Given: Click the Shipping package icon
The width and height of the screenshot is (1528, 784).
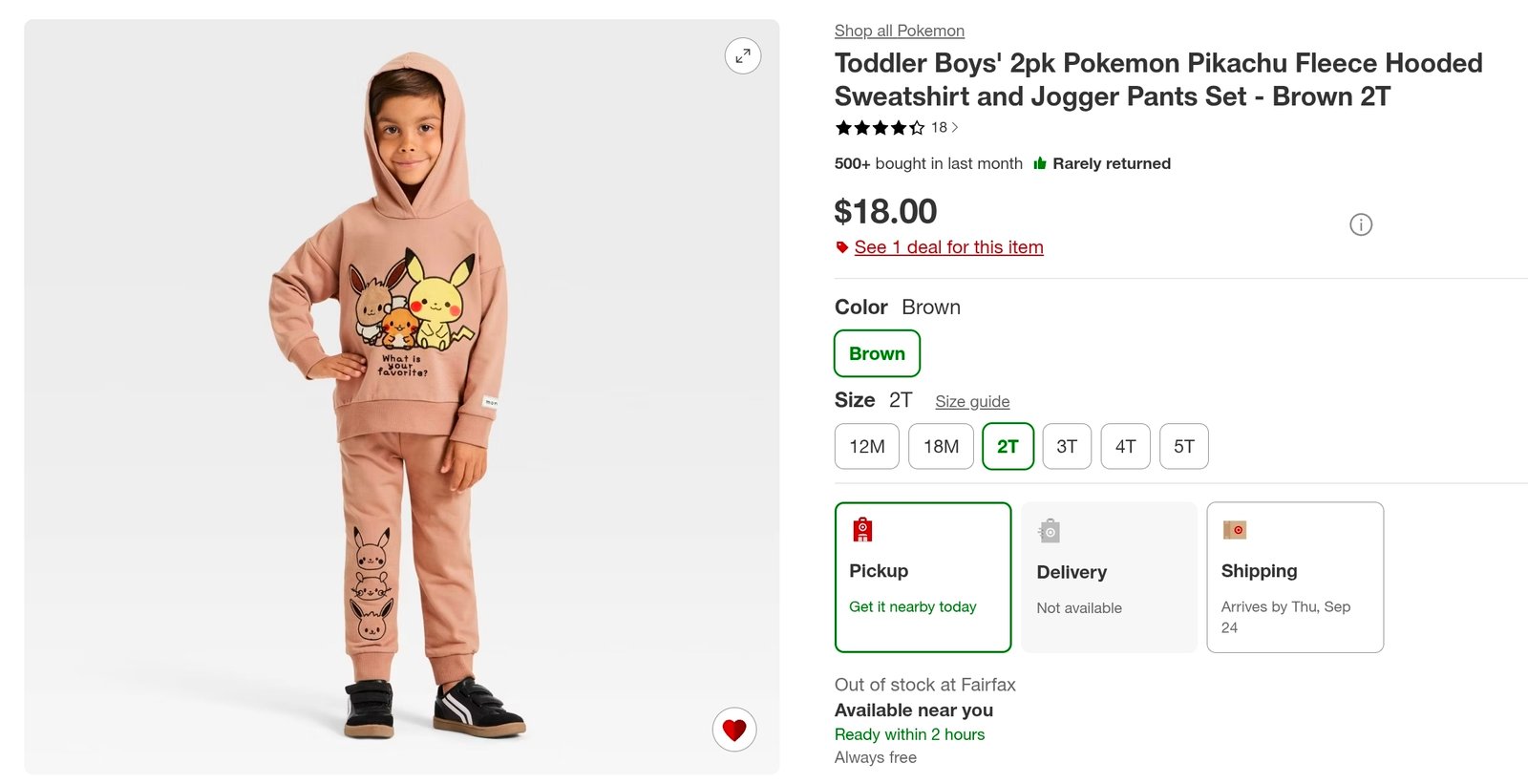Looking at the screenshot, I should click(x=1234, y=529).
